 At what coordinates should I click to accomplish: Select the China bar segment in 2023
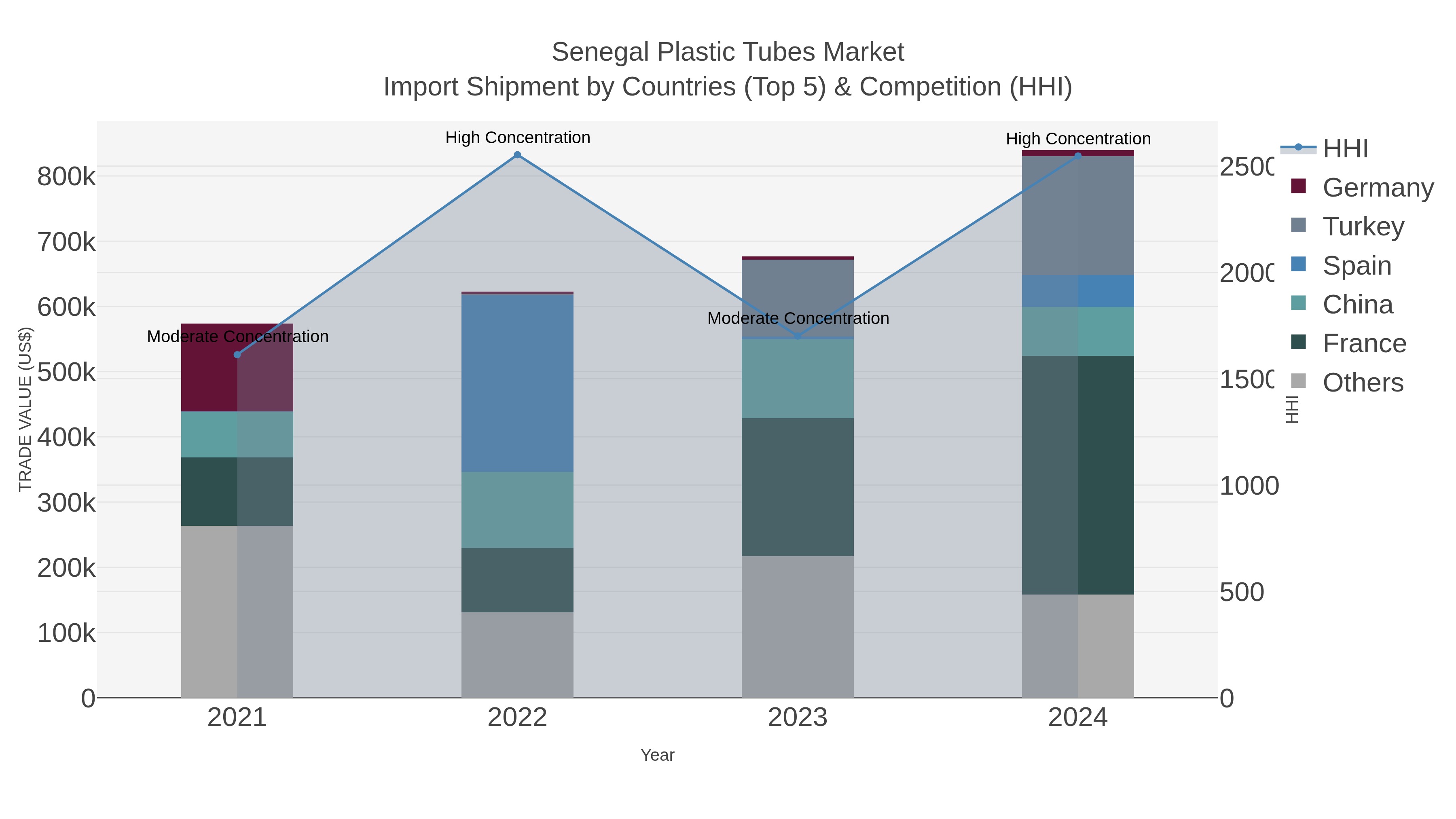[x=798, y=379]
